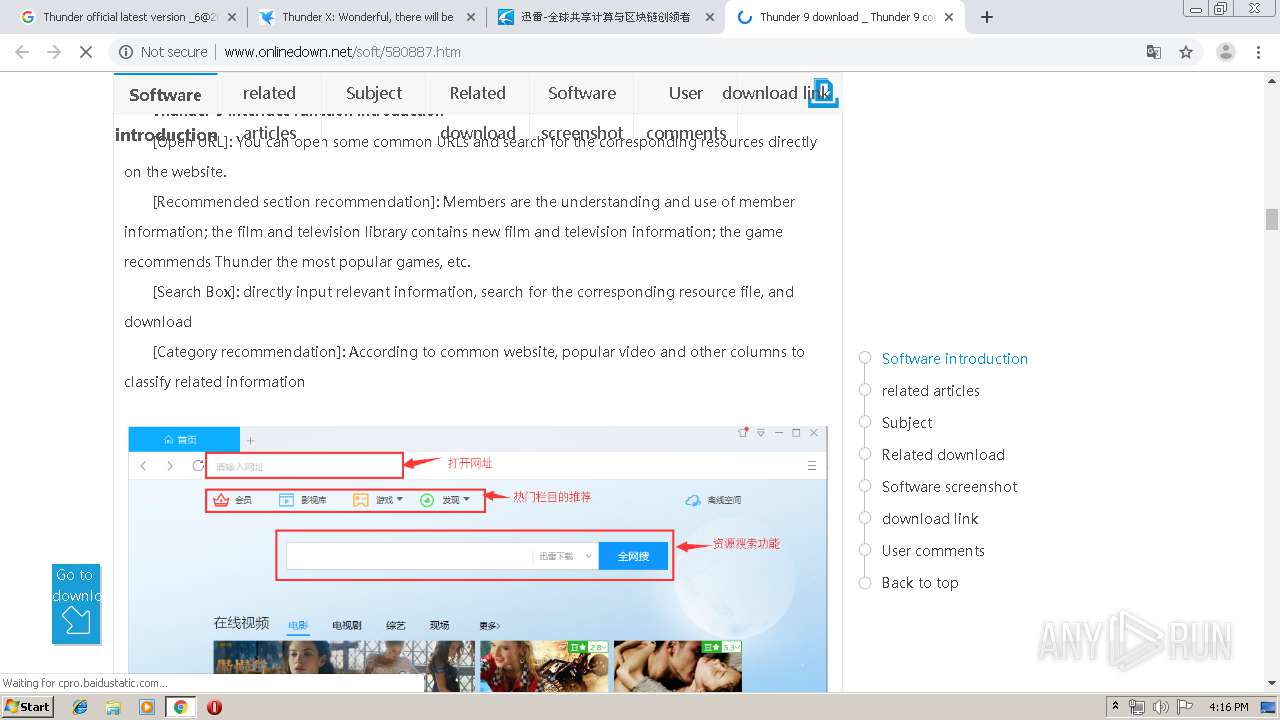
Task: Click the blue download icon in page navigation
Action: click(x=823, y=92)
